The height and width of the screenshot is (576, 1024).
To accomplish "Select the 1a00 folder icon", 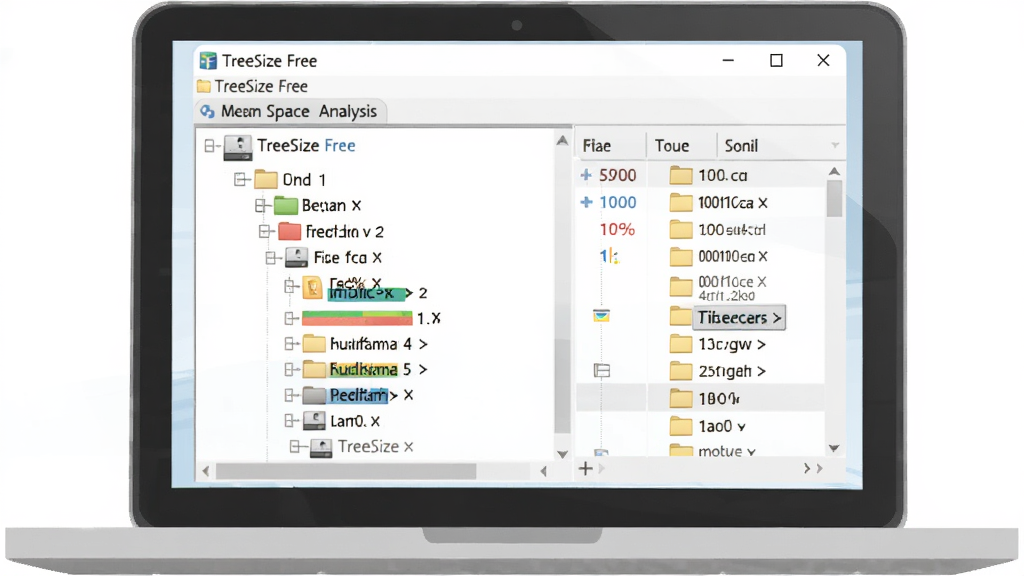I will [681, 426].
